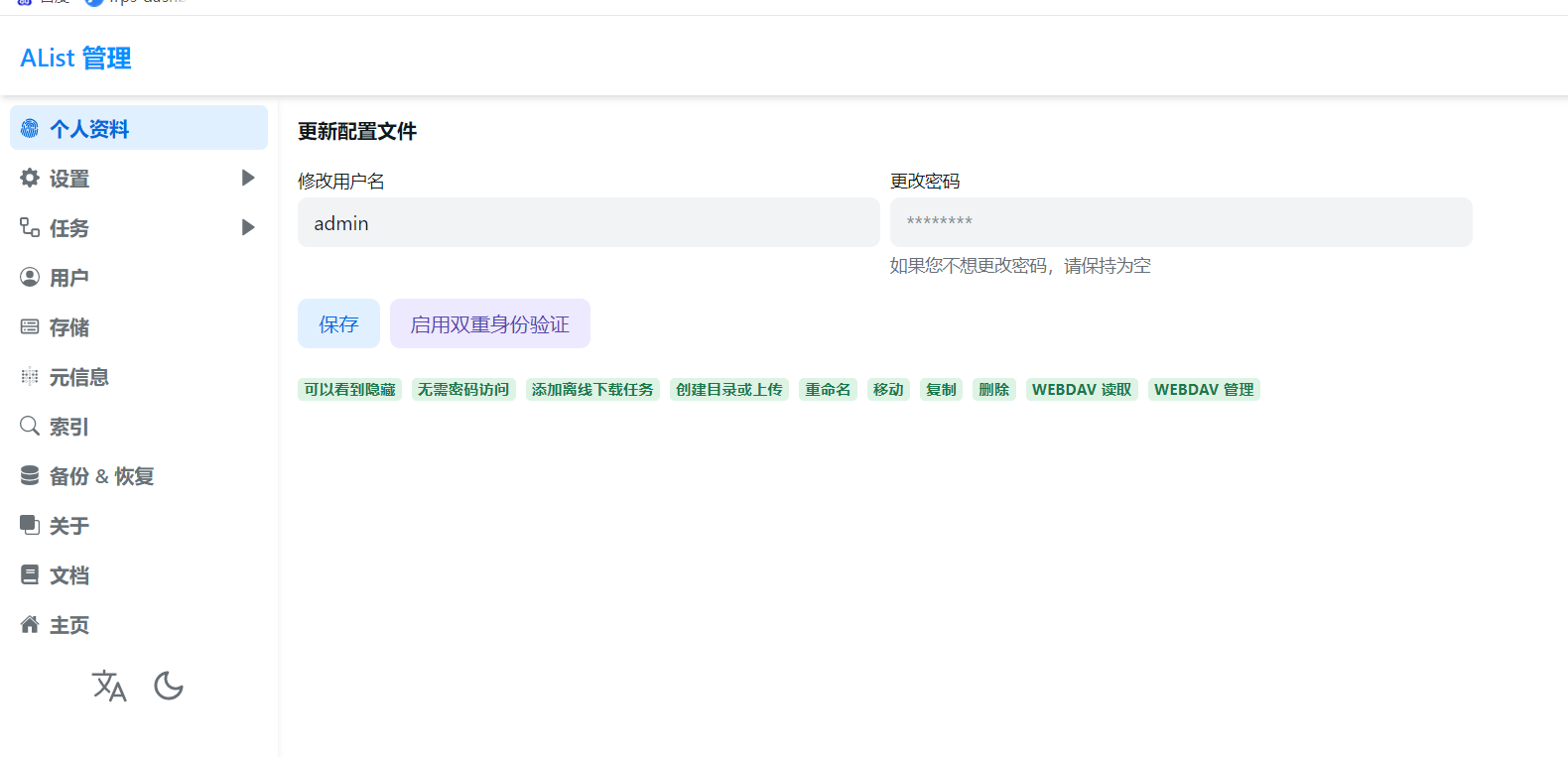Open the 设置 menu item

139,178
